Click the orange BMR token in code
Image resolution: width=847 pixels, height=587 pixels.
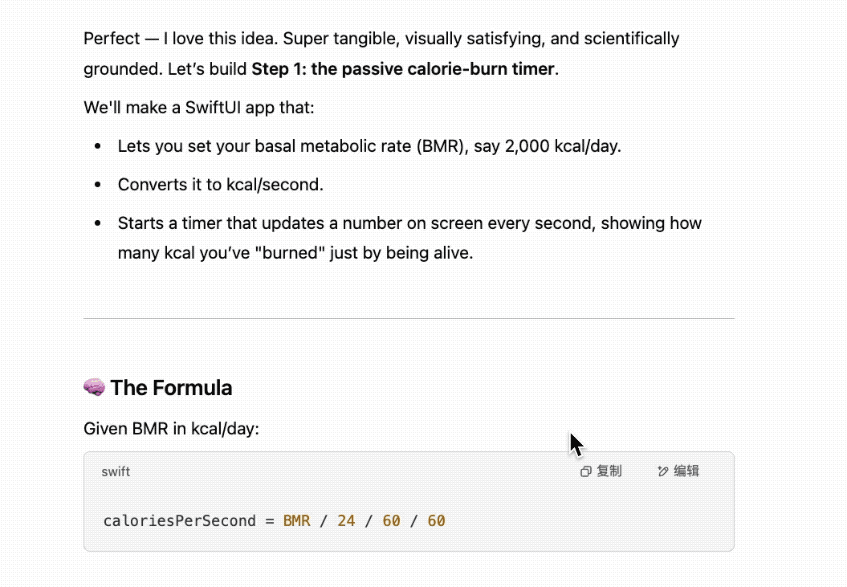click(x=297, y=521)
